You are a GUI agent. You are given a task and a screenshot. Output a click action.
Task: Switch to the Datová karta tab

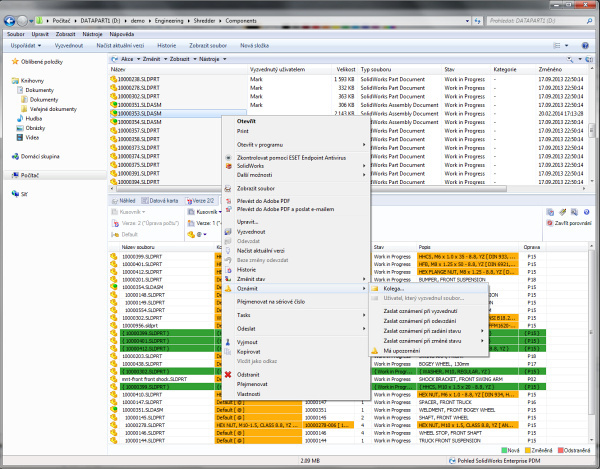pyautogui.click(x=160, y=200)
